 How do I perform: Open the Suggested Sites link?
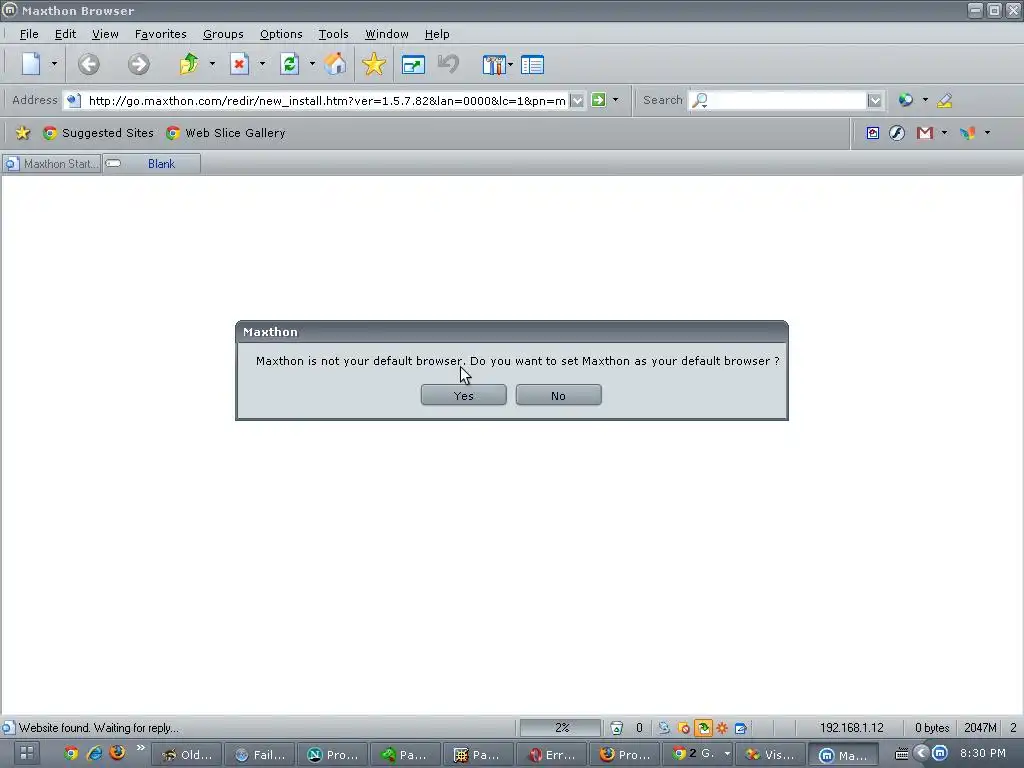coord(98,133)
